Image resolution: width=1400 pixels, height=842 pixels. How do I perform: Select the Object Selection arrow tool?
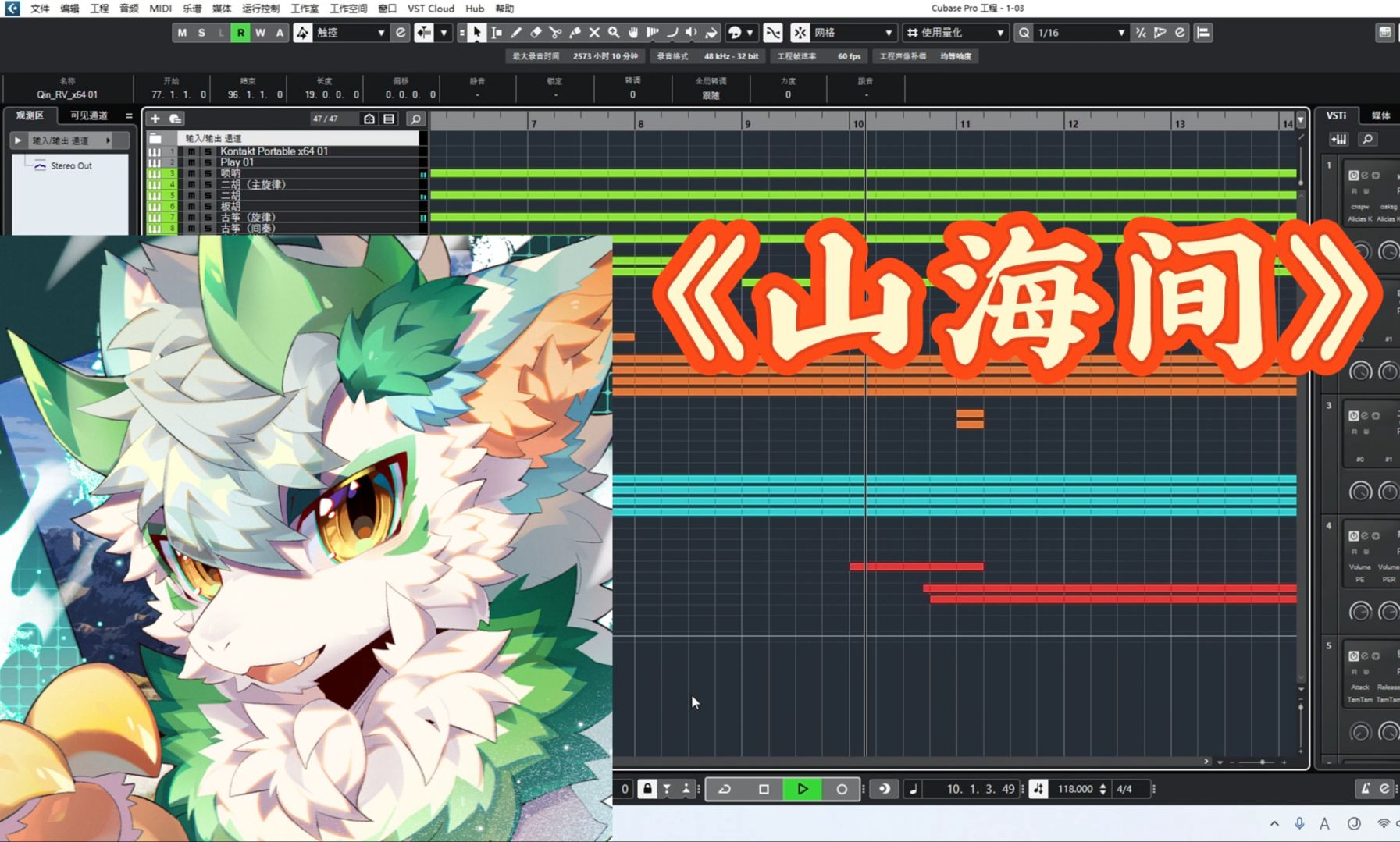click(x=476, y=33)
